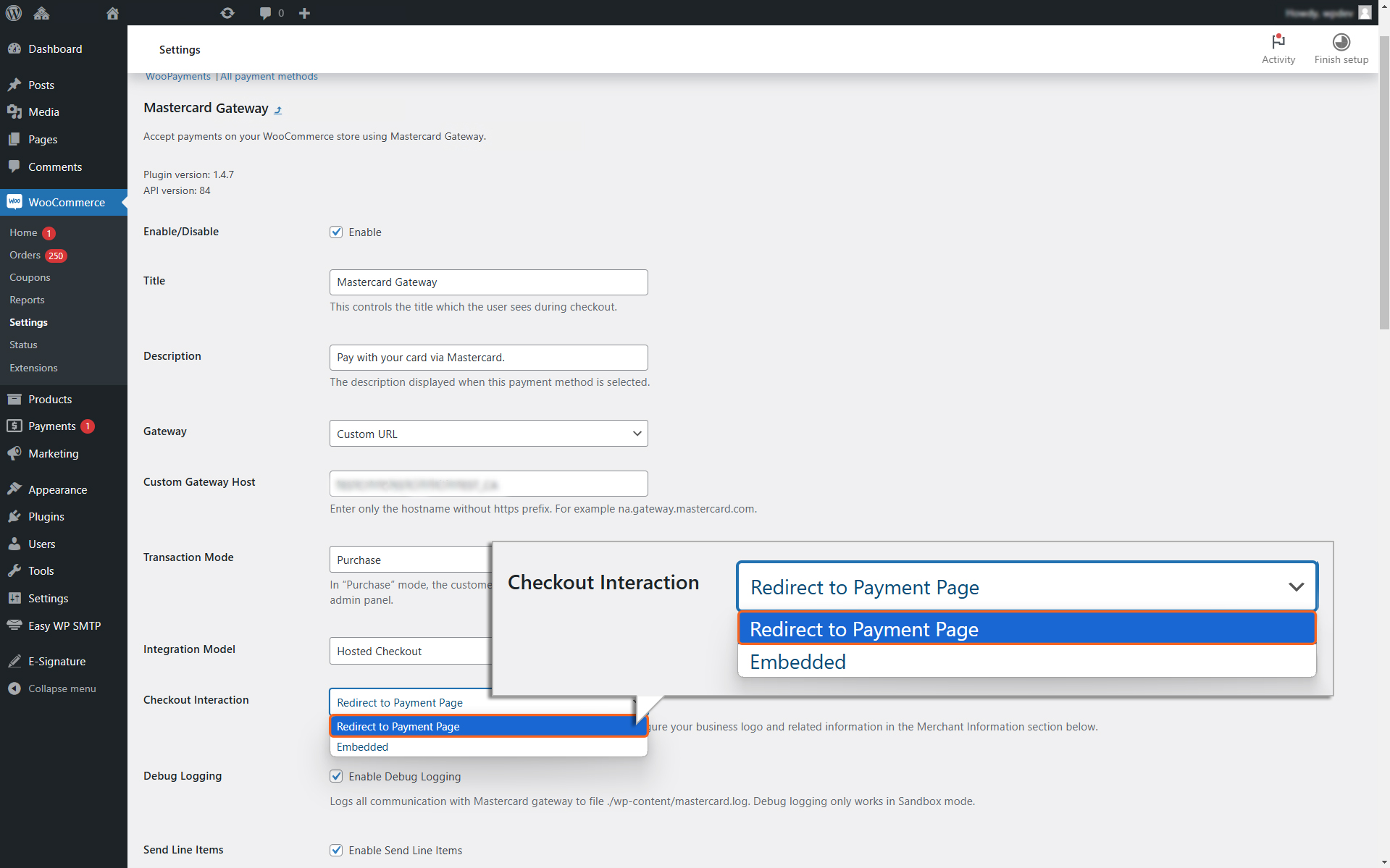Uncheck Enable Send Line Items

click(x=336, y=850)
